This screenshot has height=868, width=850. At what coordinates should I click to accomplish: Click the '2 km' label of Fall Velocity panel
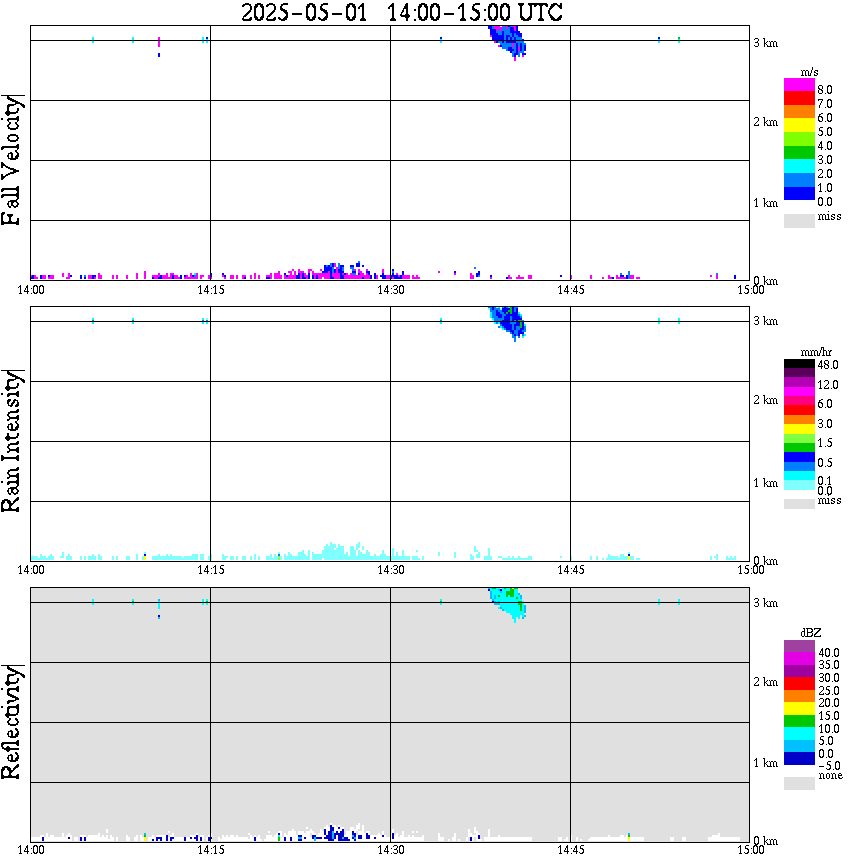[765, 122]
